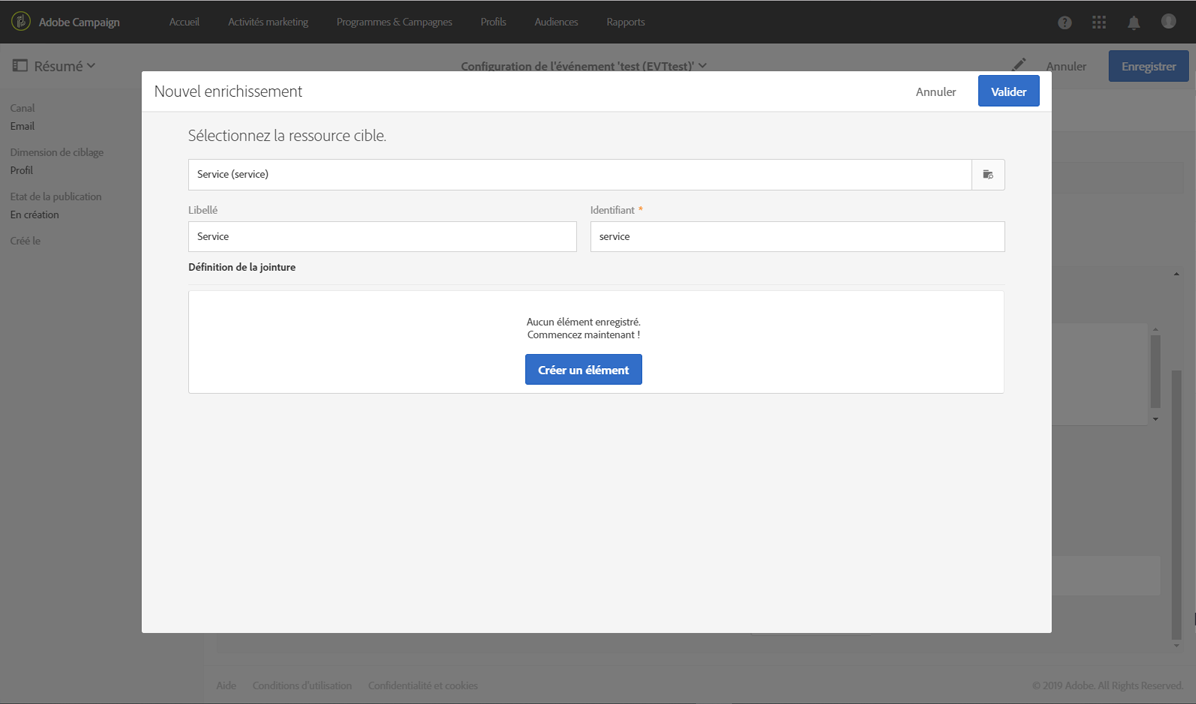The height and width of the screenshot is (704, 1196).
Task: Click Annuler in the enrichment dialog
Action: click(936, 92)
